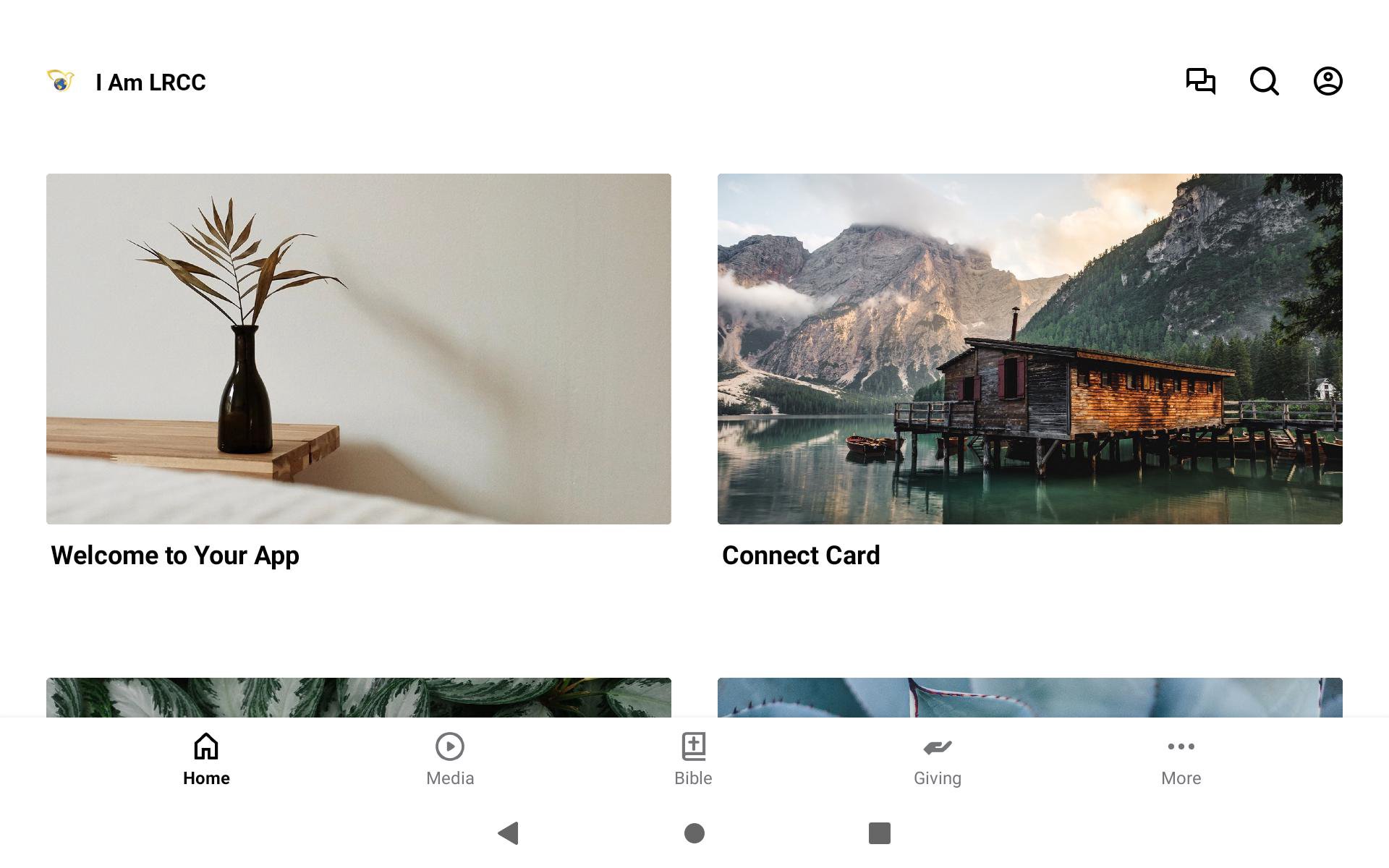
Task: Select the Giving tab label
Action: click(938, 778)
